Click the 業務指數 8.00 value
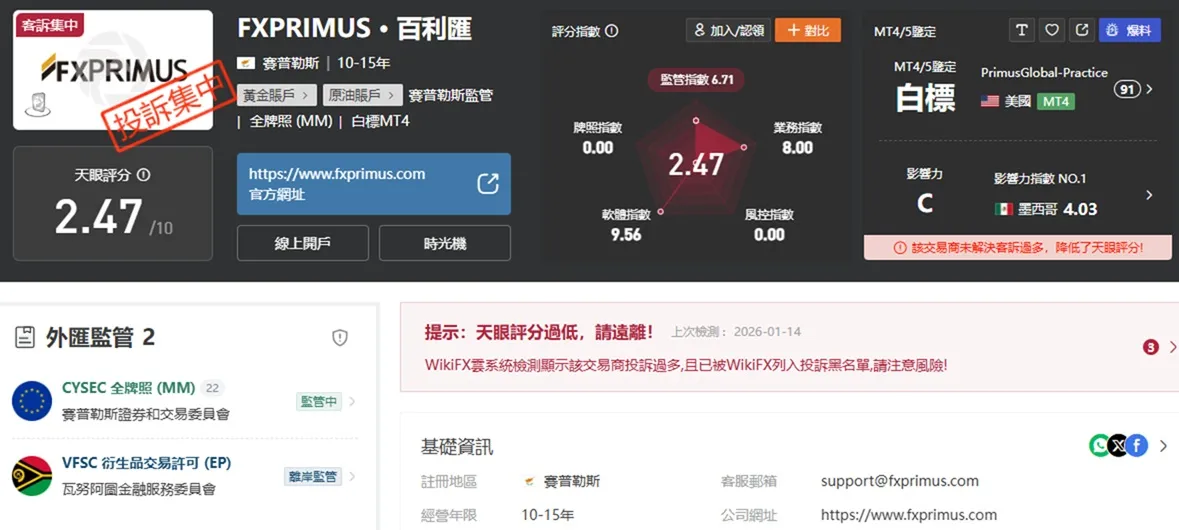Image resolution: width=1179 pixels, height=530 pixels. (797, 147)
